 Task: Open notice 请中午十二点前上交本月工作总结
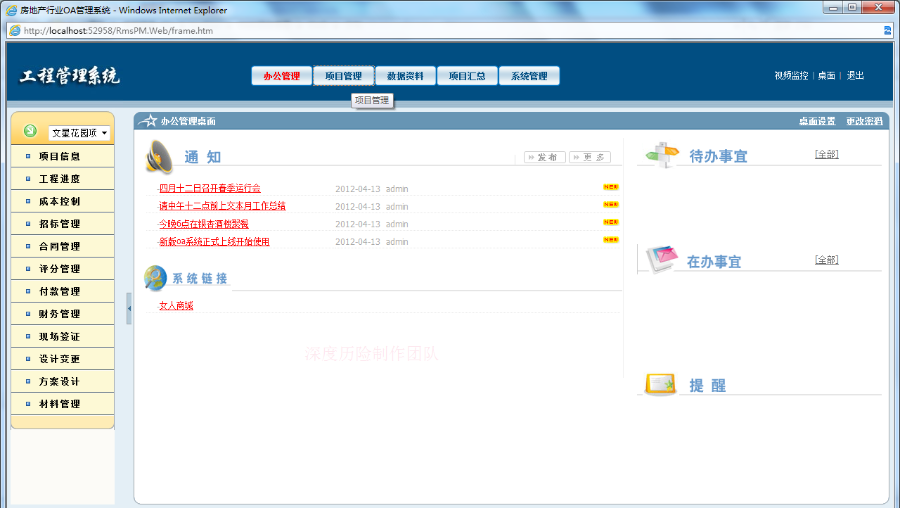(222, 206)
